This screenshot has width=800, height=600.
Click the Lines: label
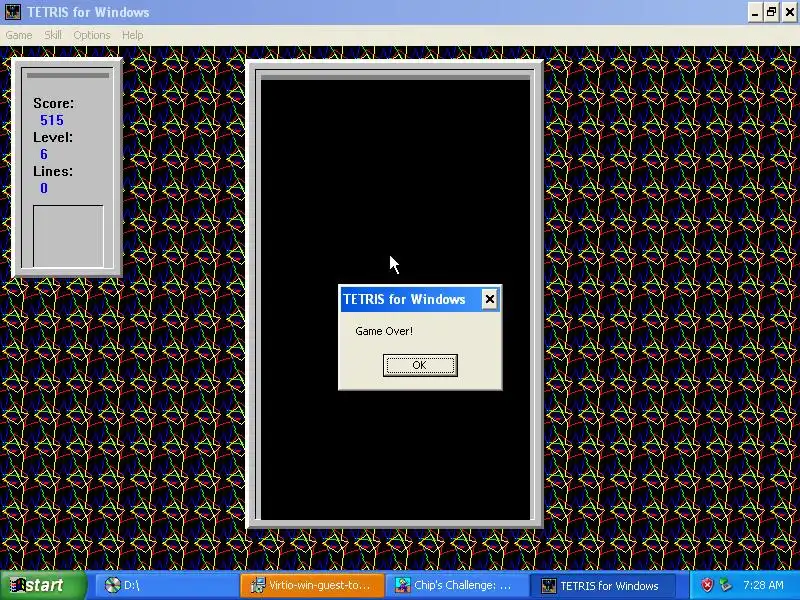53,171
